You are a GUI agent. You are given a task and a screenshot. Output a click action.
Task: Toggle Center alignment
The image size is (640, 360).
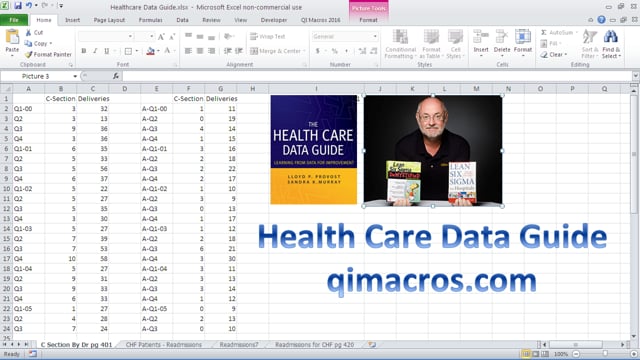tap(200, 51)
